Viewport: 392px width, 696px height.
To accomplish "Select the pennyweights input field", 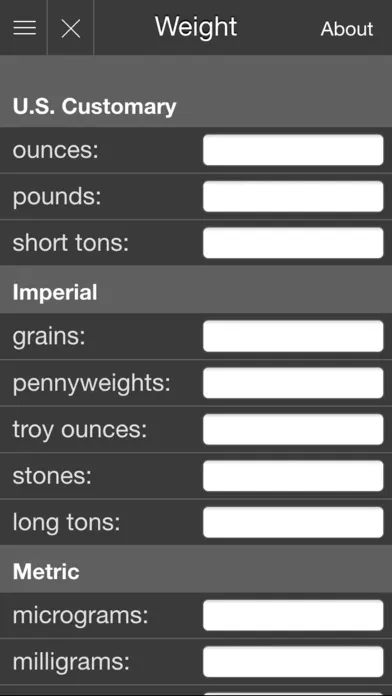I will pyautogui.click(x=293, y=383).
